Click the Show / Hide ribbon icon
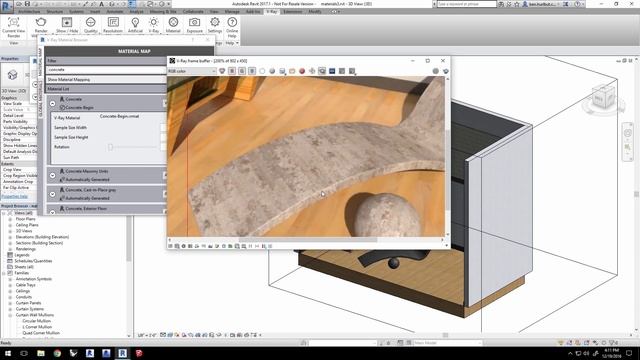The image size is (640, 360). pos(67,22)
